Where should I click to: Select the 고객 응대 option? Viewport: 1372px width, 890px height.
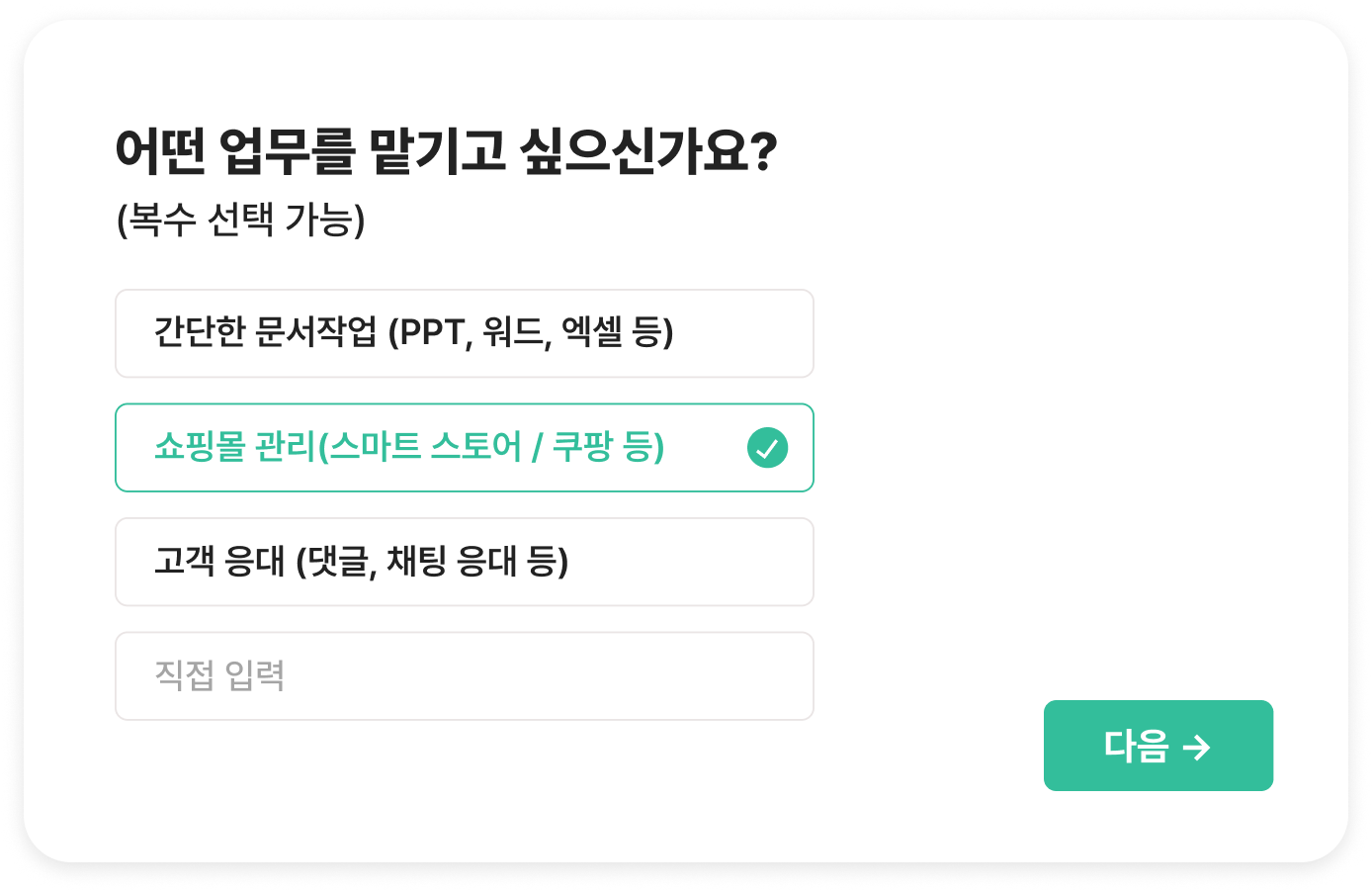[464, 562]
